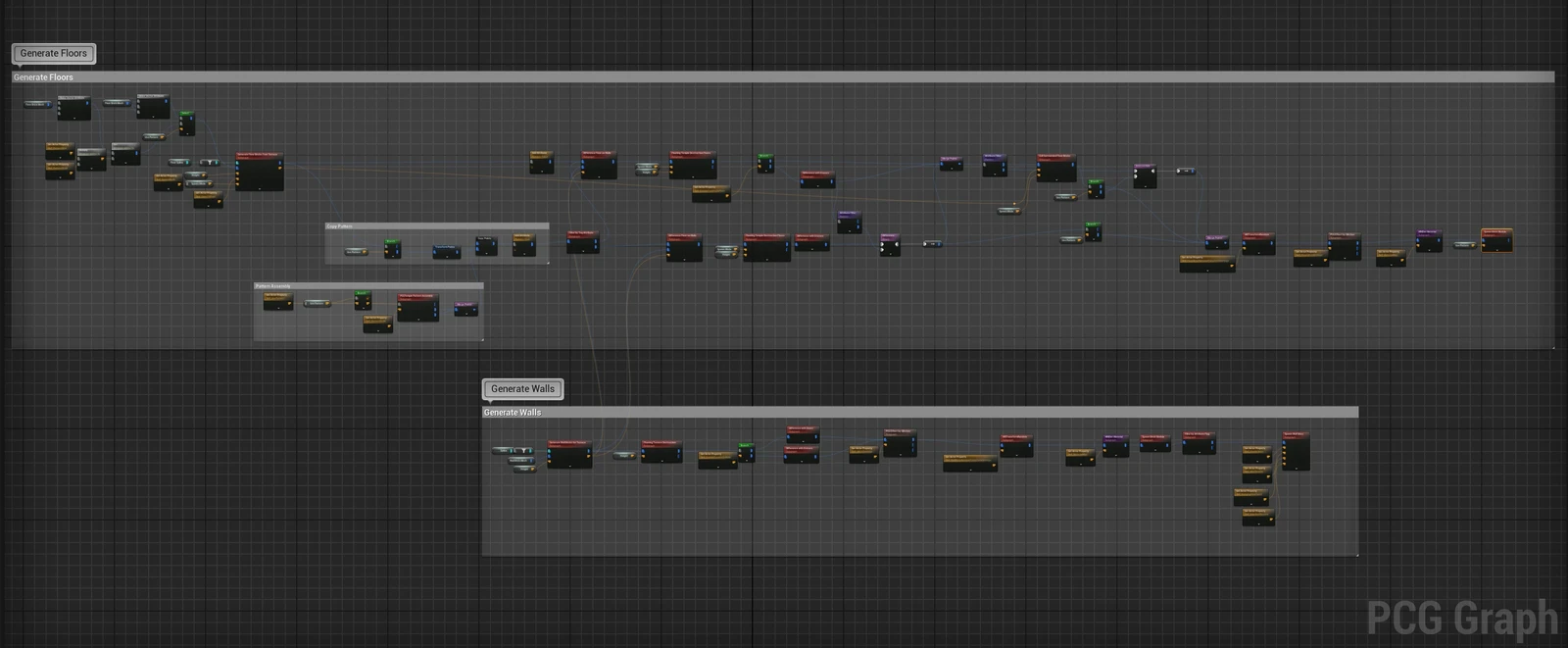The image size is (1568, 648).
Task: Select the purple node inside Pattern Assembly
Action: 466,309
